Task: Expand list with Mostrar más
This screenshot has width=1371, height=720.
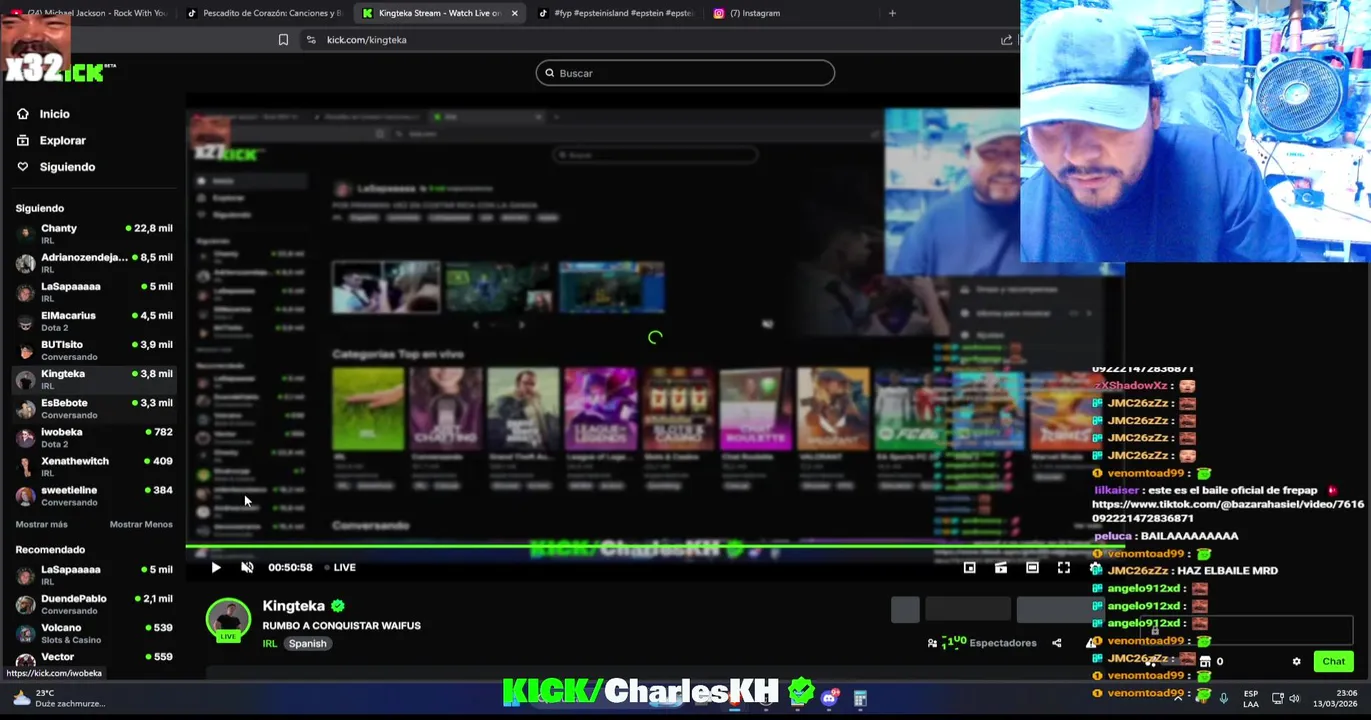Action: coord(41,524)
